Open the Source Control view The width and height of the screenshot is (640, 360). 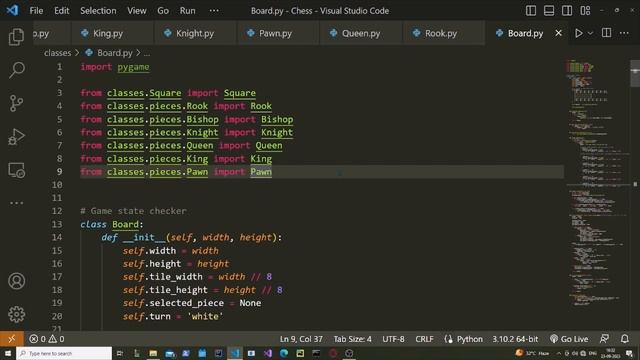point(16,103)
